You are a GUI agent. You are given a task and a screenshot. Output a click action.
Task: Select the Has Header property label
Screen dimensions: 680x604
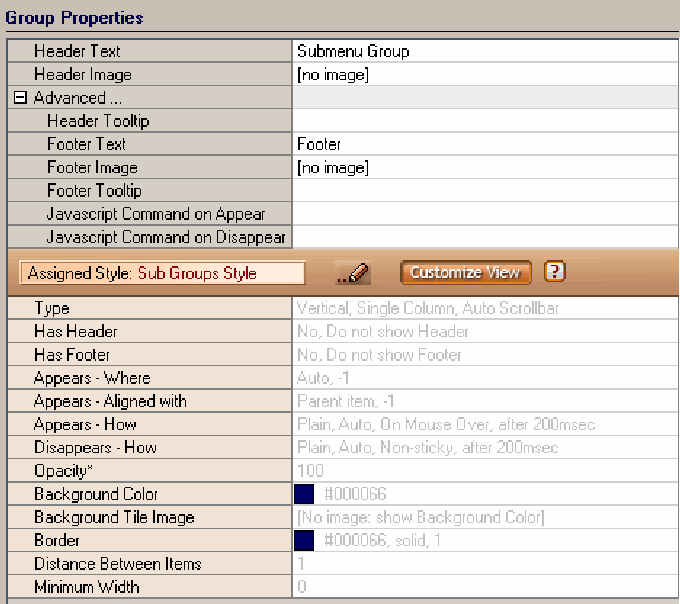[76, 332]
